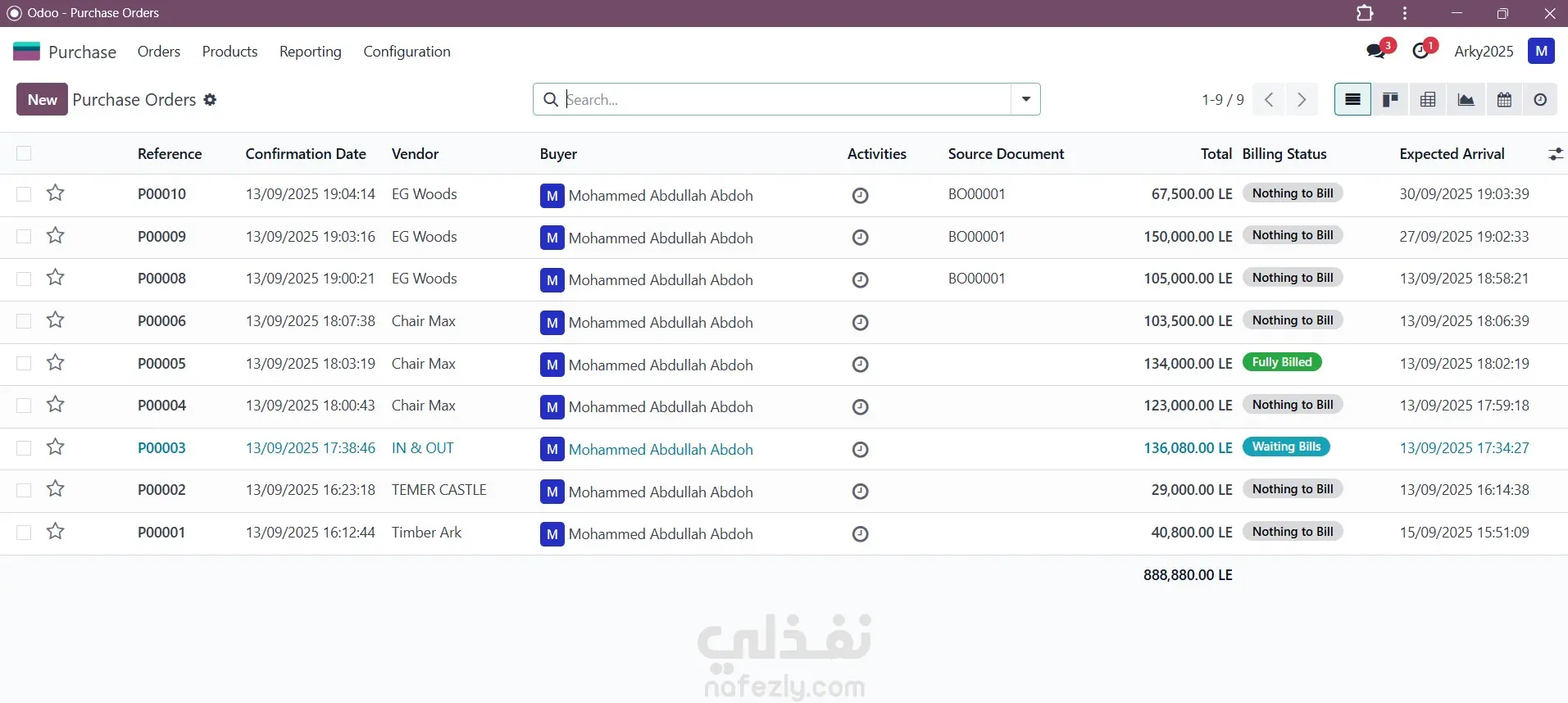Click confirmation date 13/09/2025 18:07:38
The height and width of the screenshot is (703, 1568).
point(311,321)
